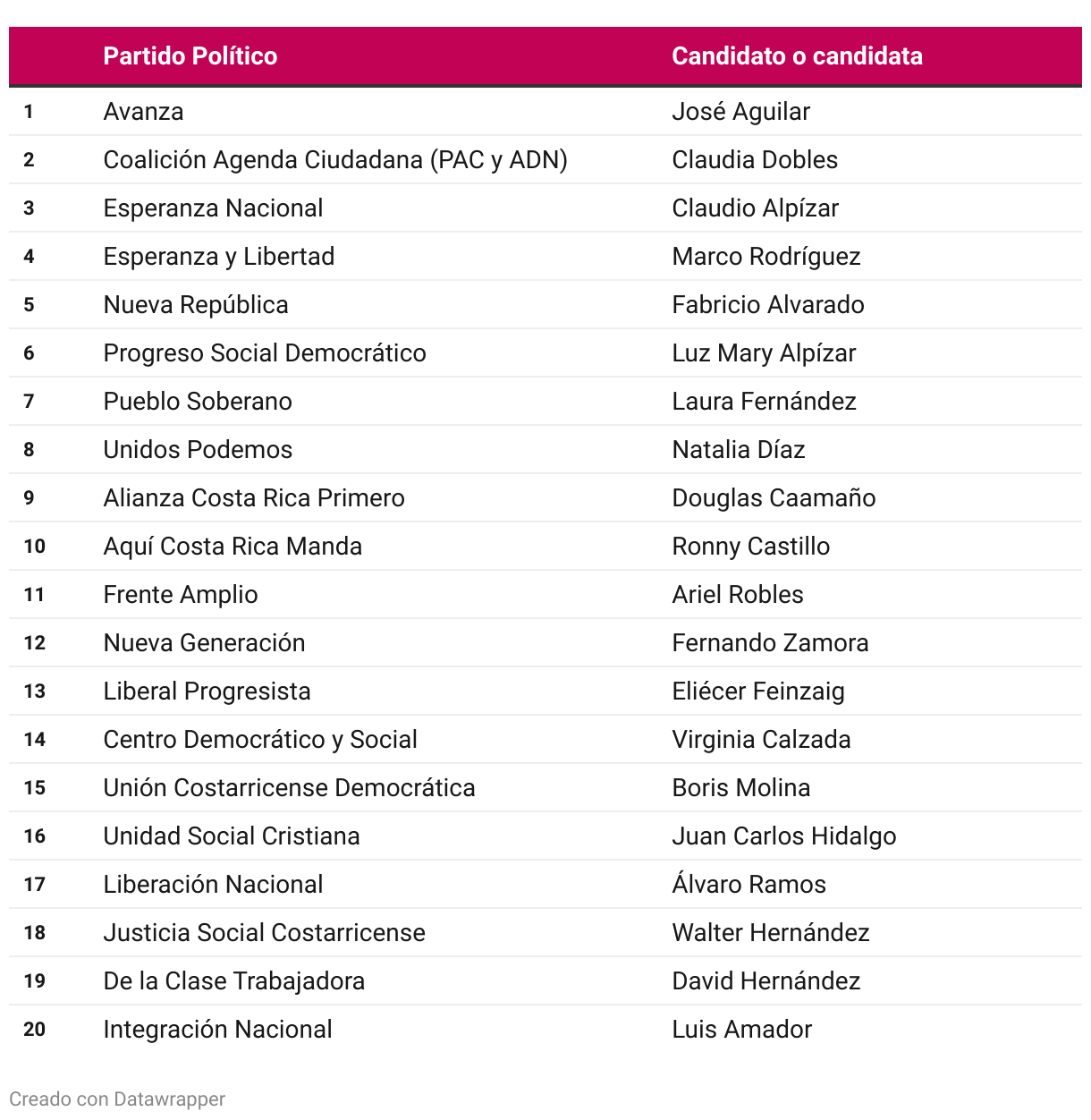
Task: Click the name Marco Rodríguez
Action: [765, 257]
